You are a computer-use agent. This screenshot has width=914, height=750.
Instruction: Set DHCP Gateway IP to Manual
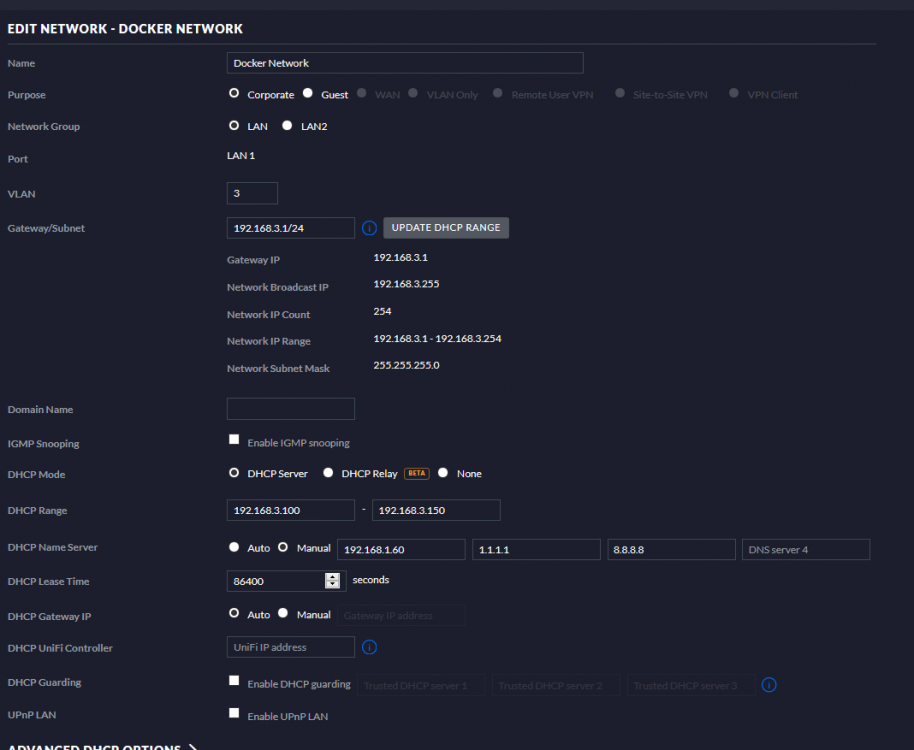[x=283, y=613]
